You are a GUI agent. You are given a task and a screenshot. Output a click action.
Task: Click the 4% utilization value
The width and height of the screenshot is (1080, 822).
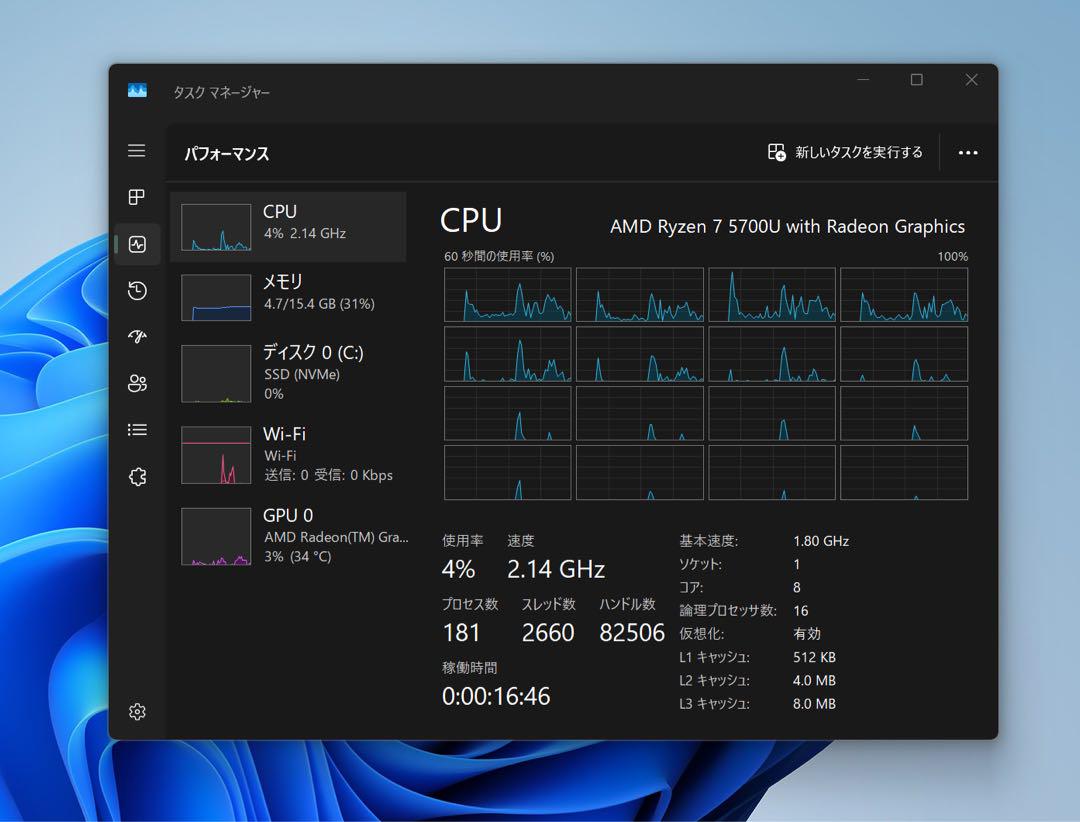pyautogui.click(x=458, y=569)
